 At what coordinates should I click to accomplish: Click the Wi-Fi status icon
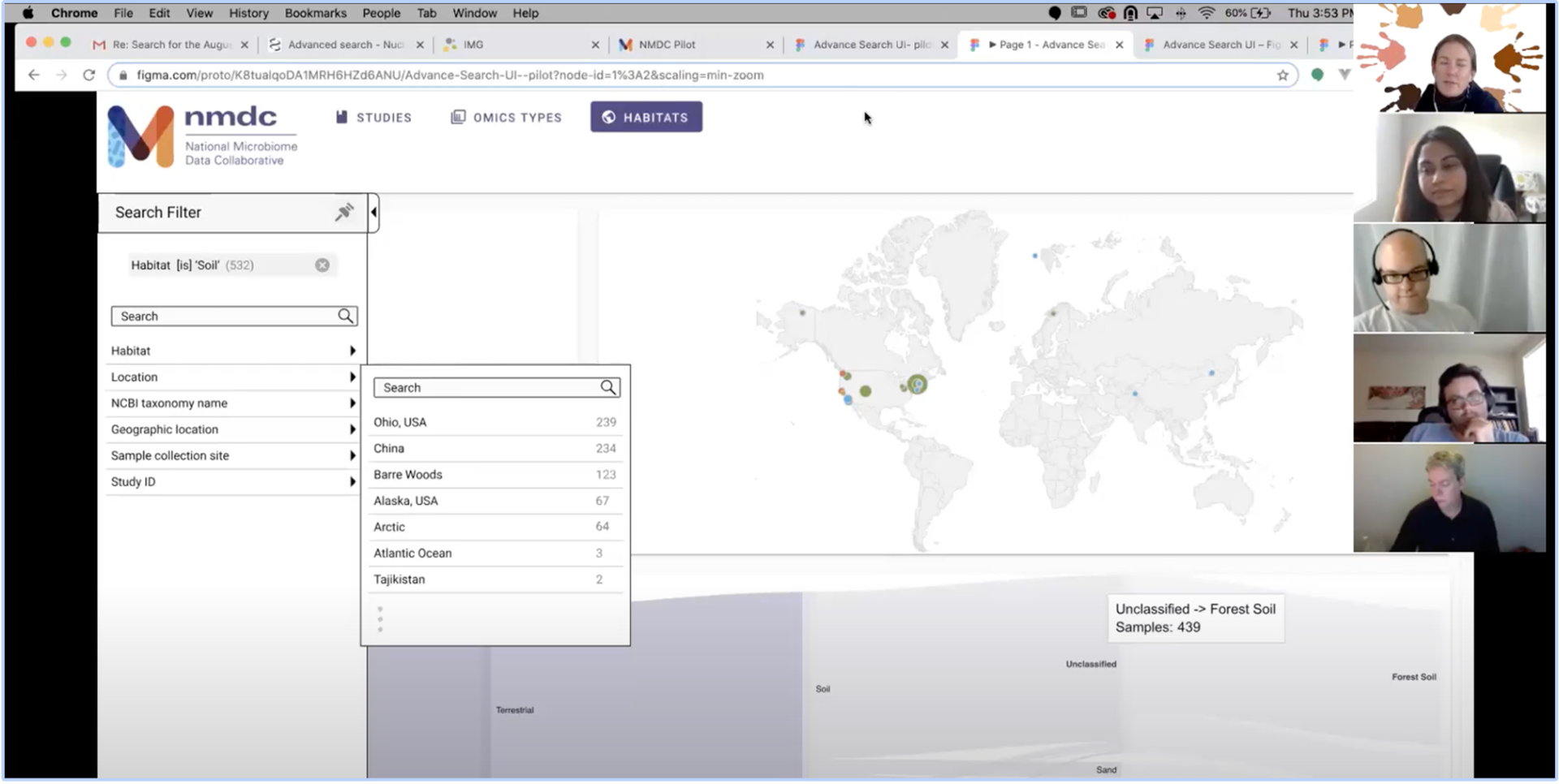[x=1207, y=13]
